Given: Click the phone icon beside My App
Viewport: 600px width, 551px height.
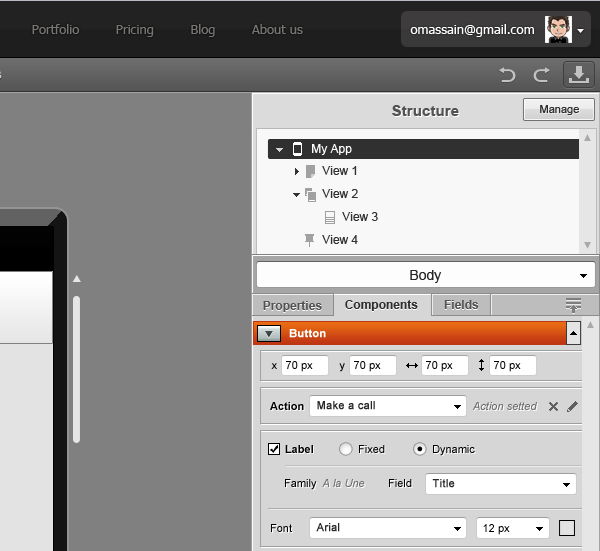Looking at the screenshot, I should pyautogui.click(x=297, y=149).
